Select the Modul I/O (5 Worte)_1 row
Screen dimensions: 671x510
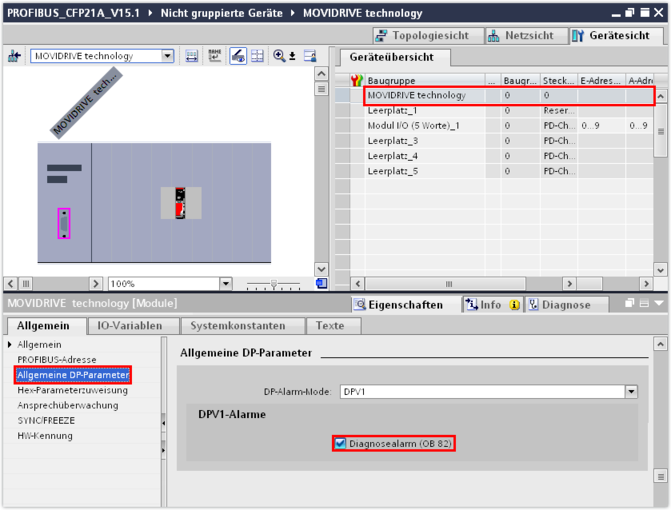(x=415, y=126)
